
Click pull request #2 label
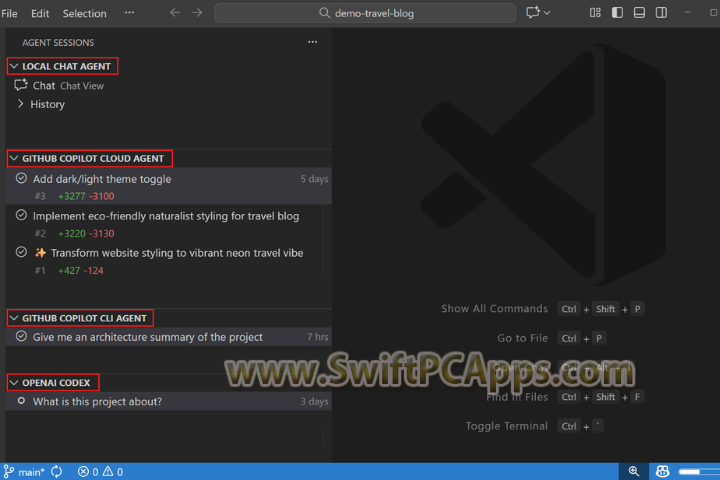[40, 233]
